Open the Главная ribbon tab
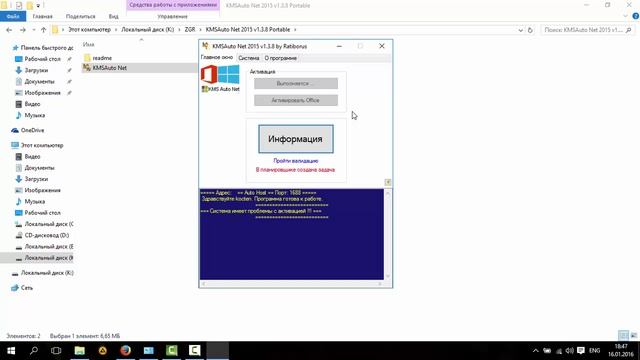 (42, 16)
